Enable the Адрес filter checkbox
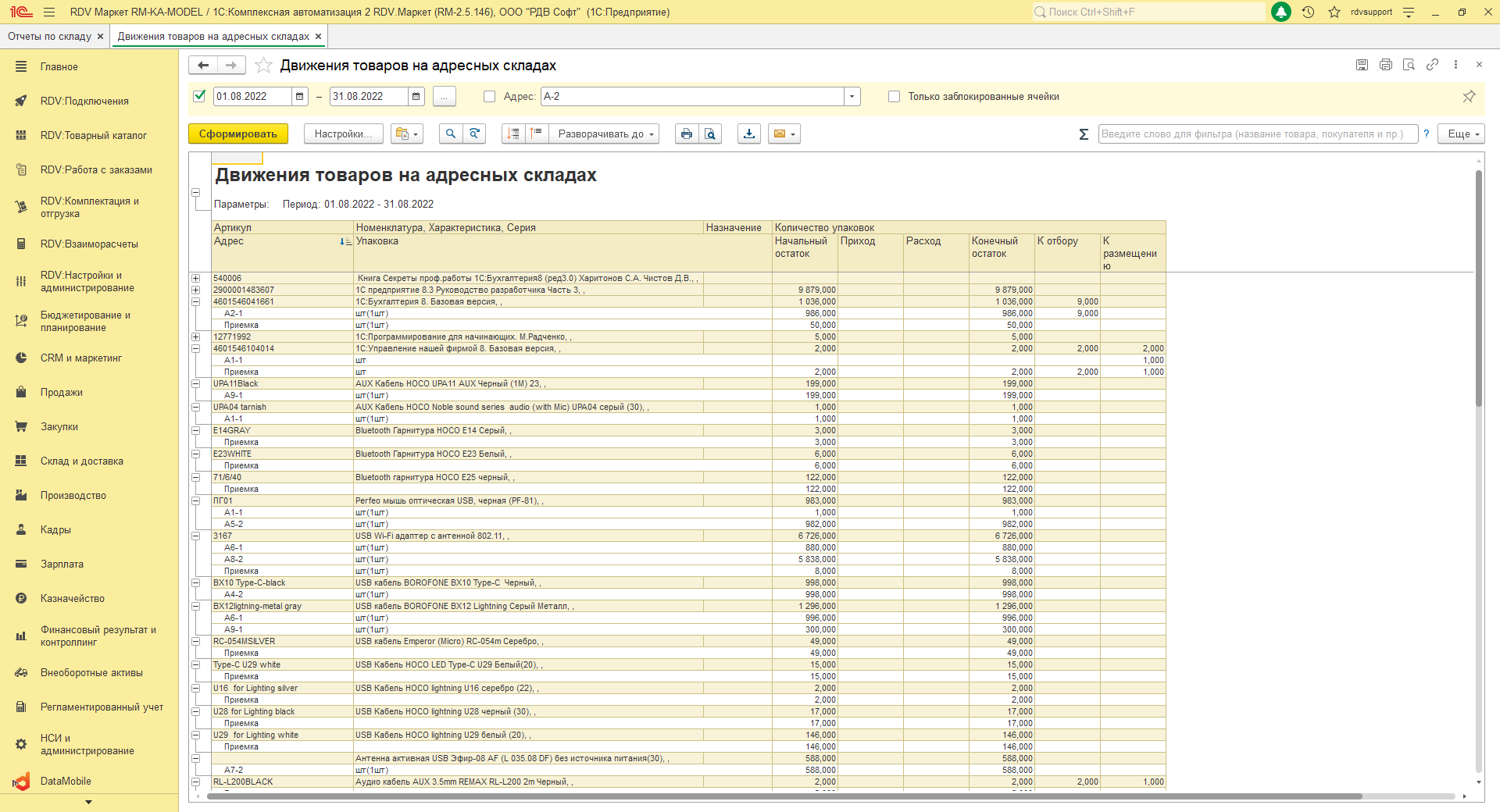Screen dimensions: 1500x812 click(x=490, y=97)
